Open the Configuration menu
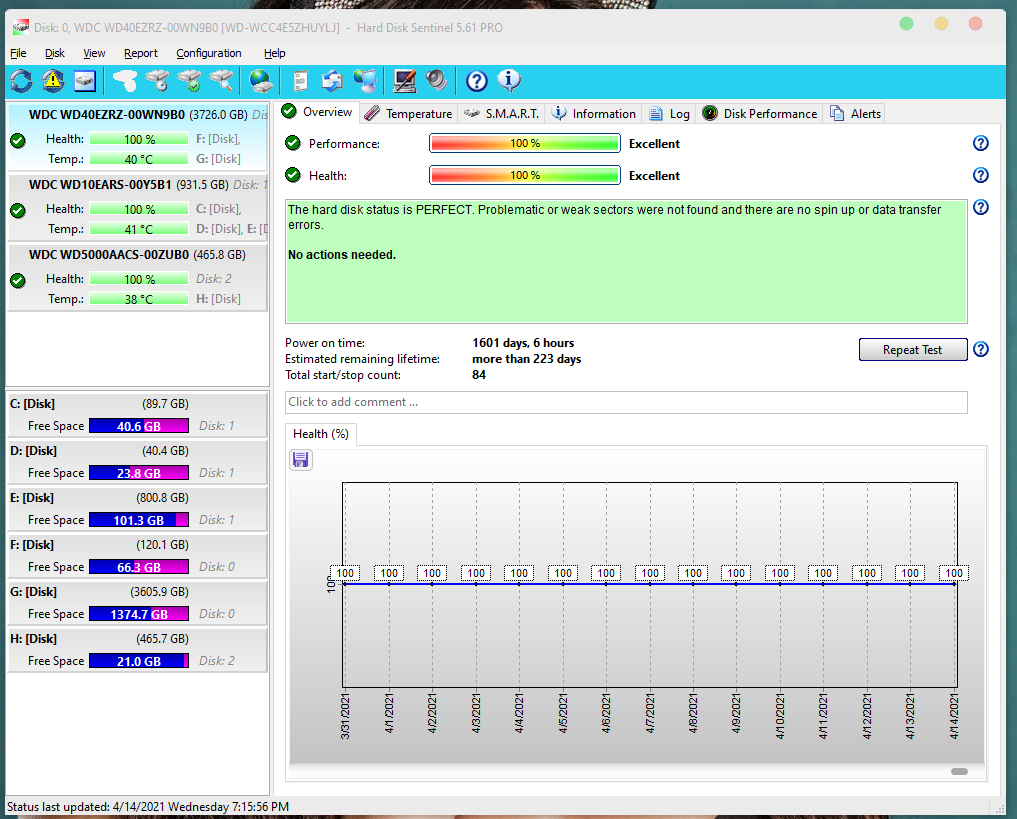This screenshot has width=1017, height=819. [x=208, y=53]
